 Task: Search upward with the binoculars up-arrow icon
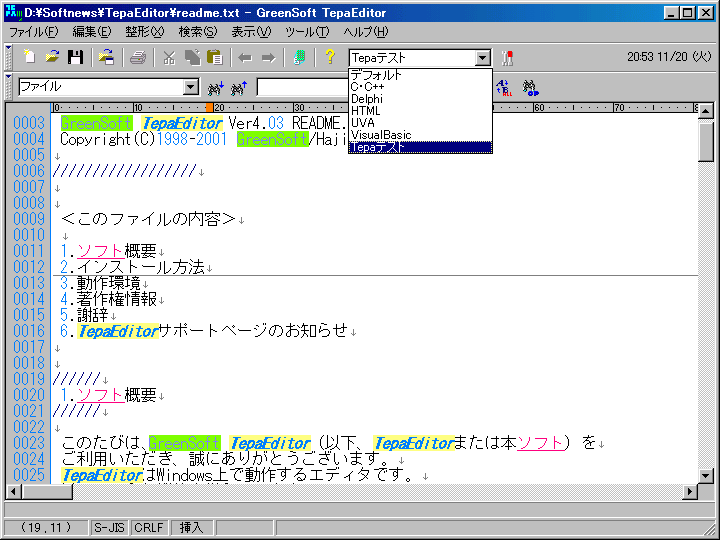coord(239,87)
